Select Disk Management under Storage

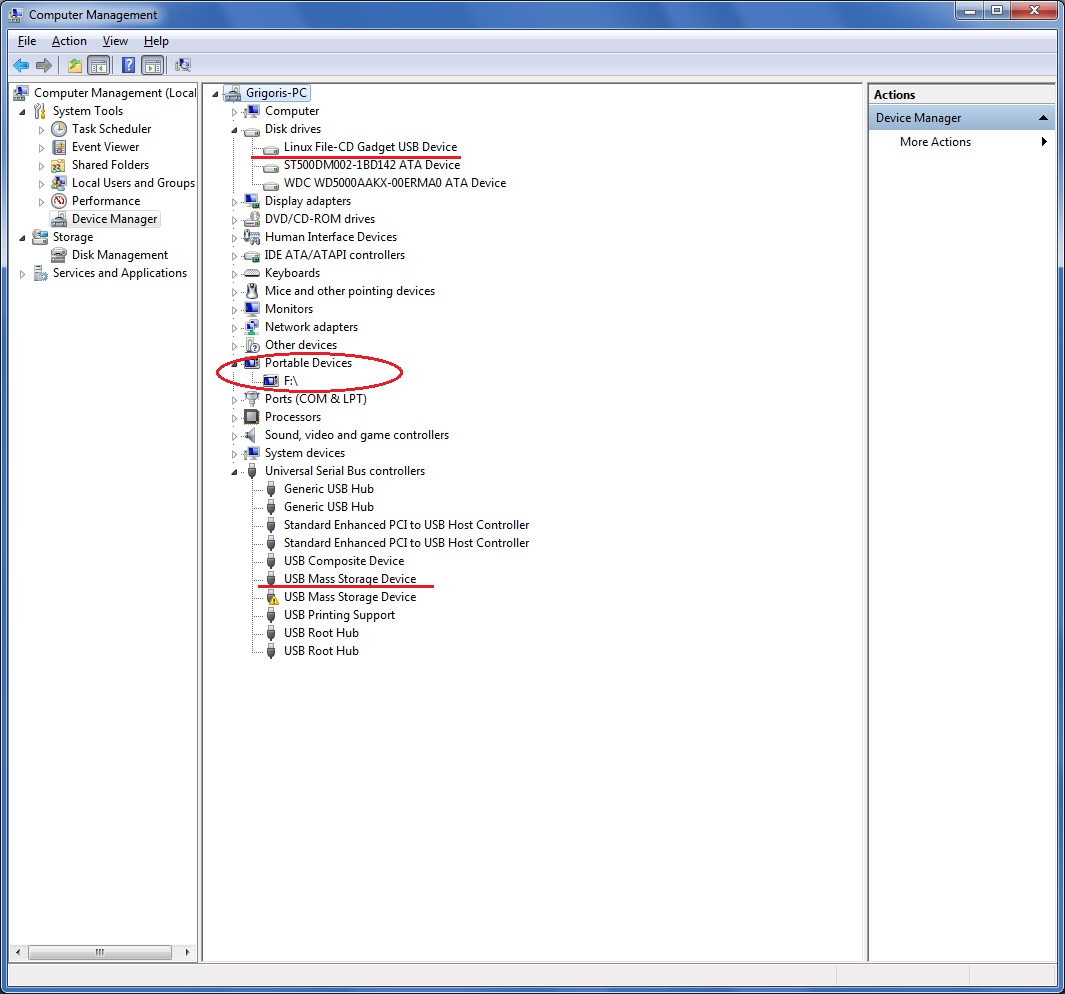pyautogui.click(x=119, y=255)
